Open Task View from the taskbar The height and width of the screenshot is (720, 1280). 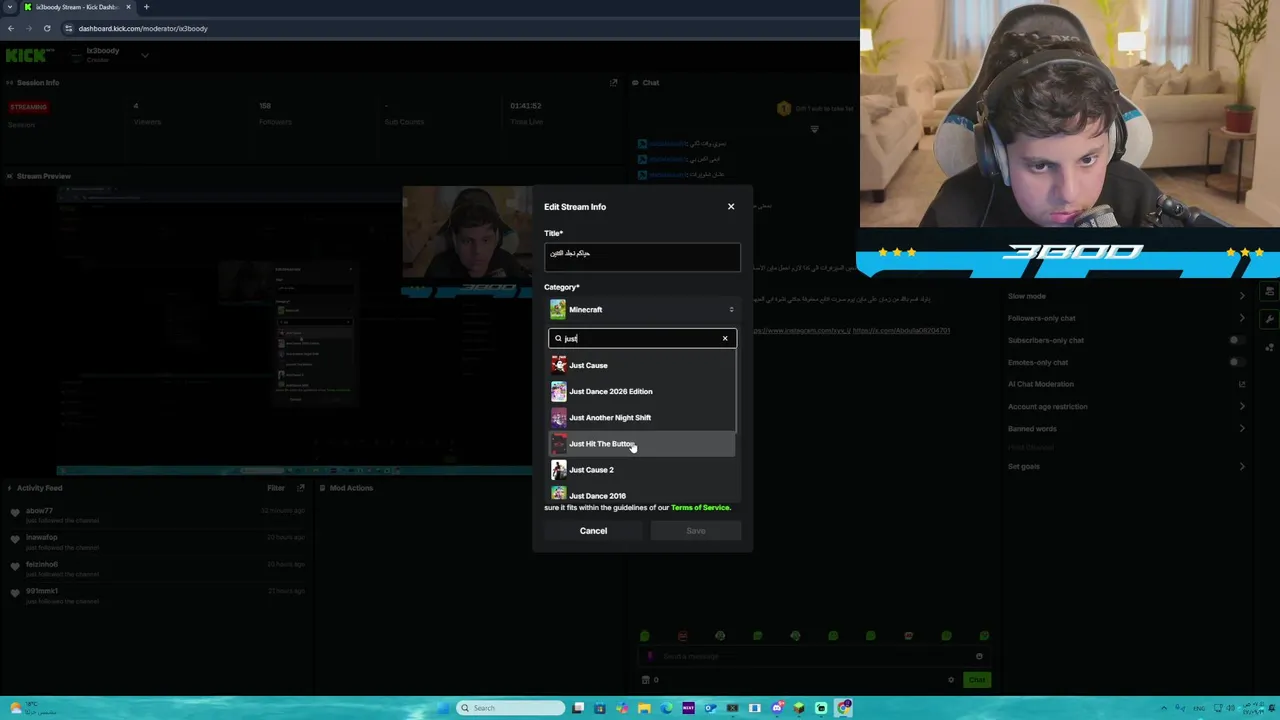[578, 708]
